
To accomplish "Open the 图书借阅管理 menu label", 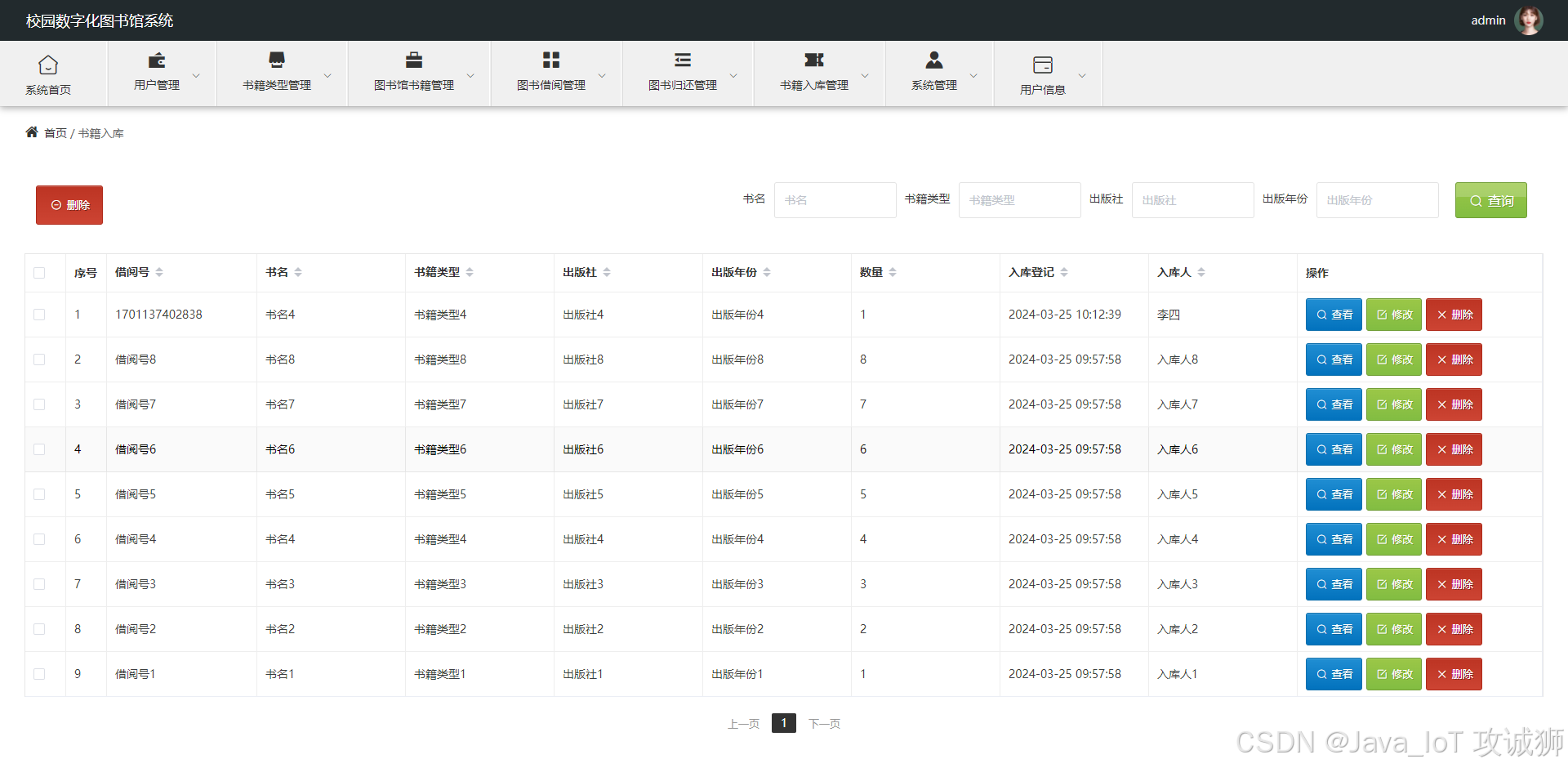I will [551, 85].
